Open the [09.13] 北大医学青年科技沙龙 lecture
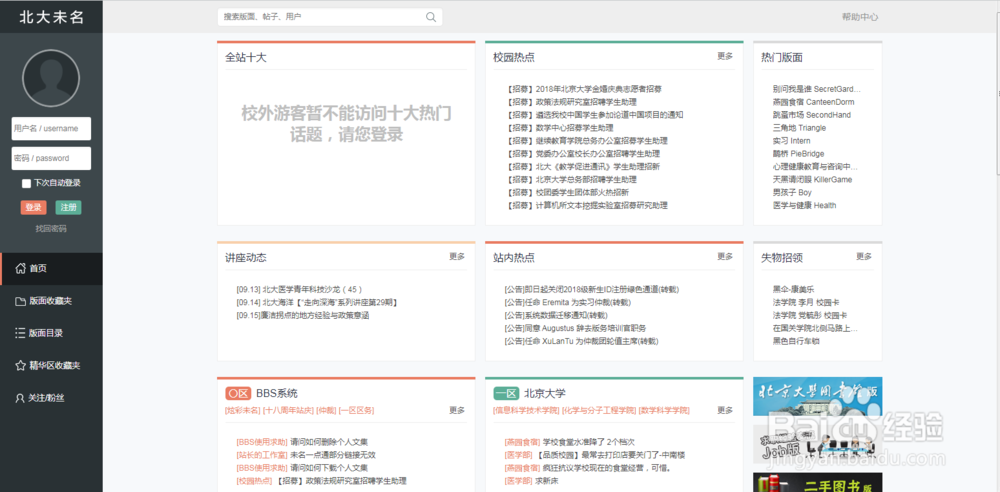This screenshot has height=492, width=1000. click(299, 290)
